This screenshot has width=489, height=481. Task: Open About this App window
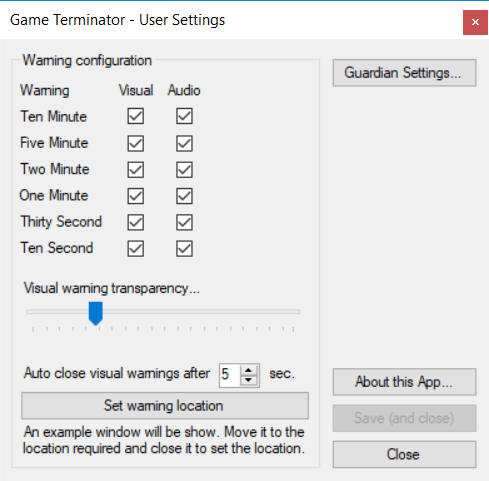pos(404,382)
